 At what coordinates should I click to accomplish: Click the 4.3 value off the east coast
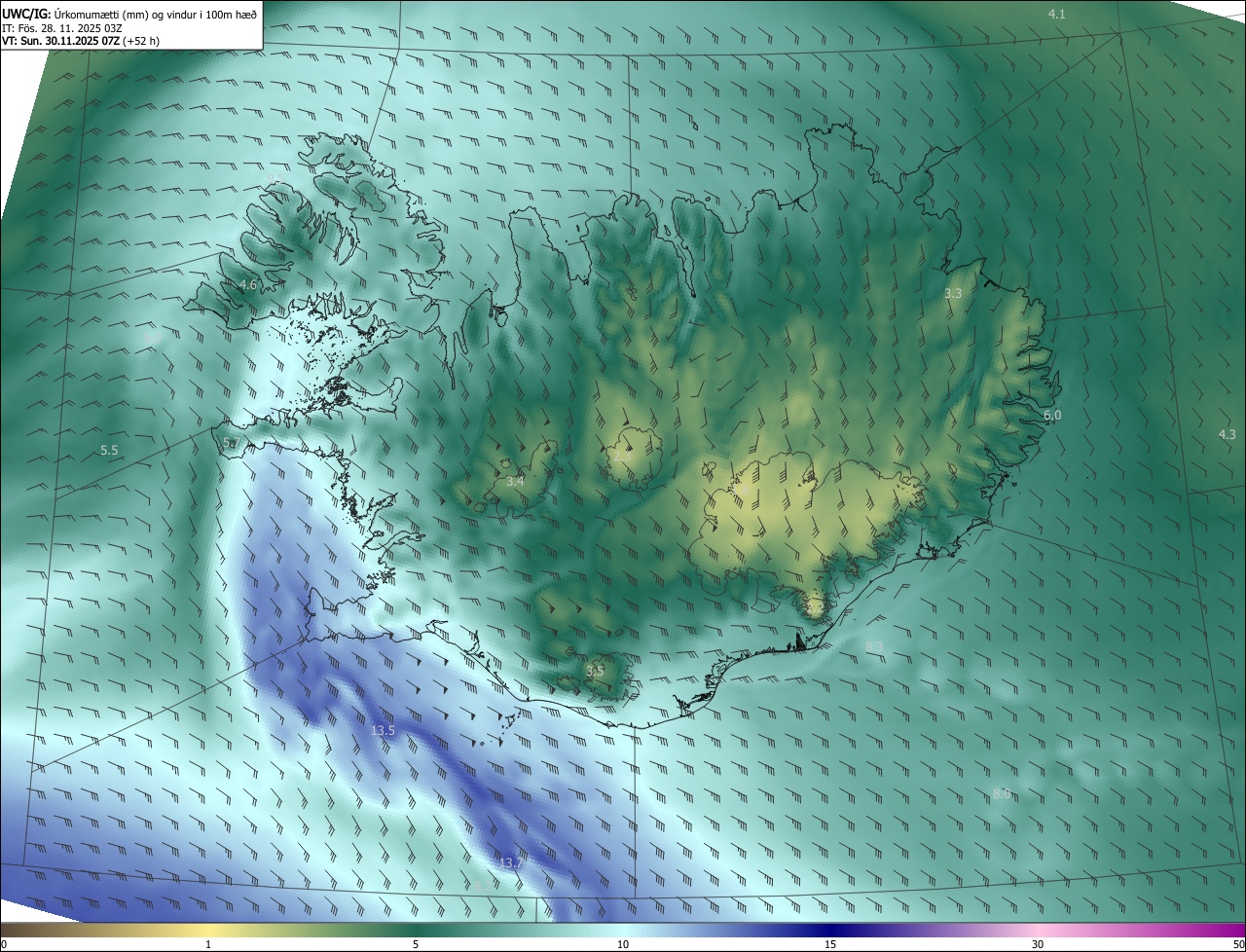1227,435
